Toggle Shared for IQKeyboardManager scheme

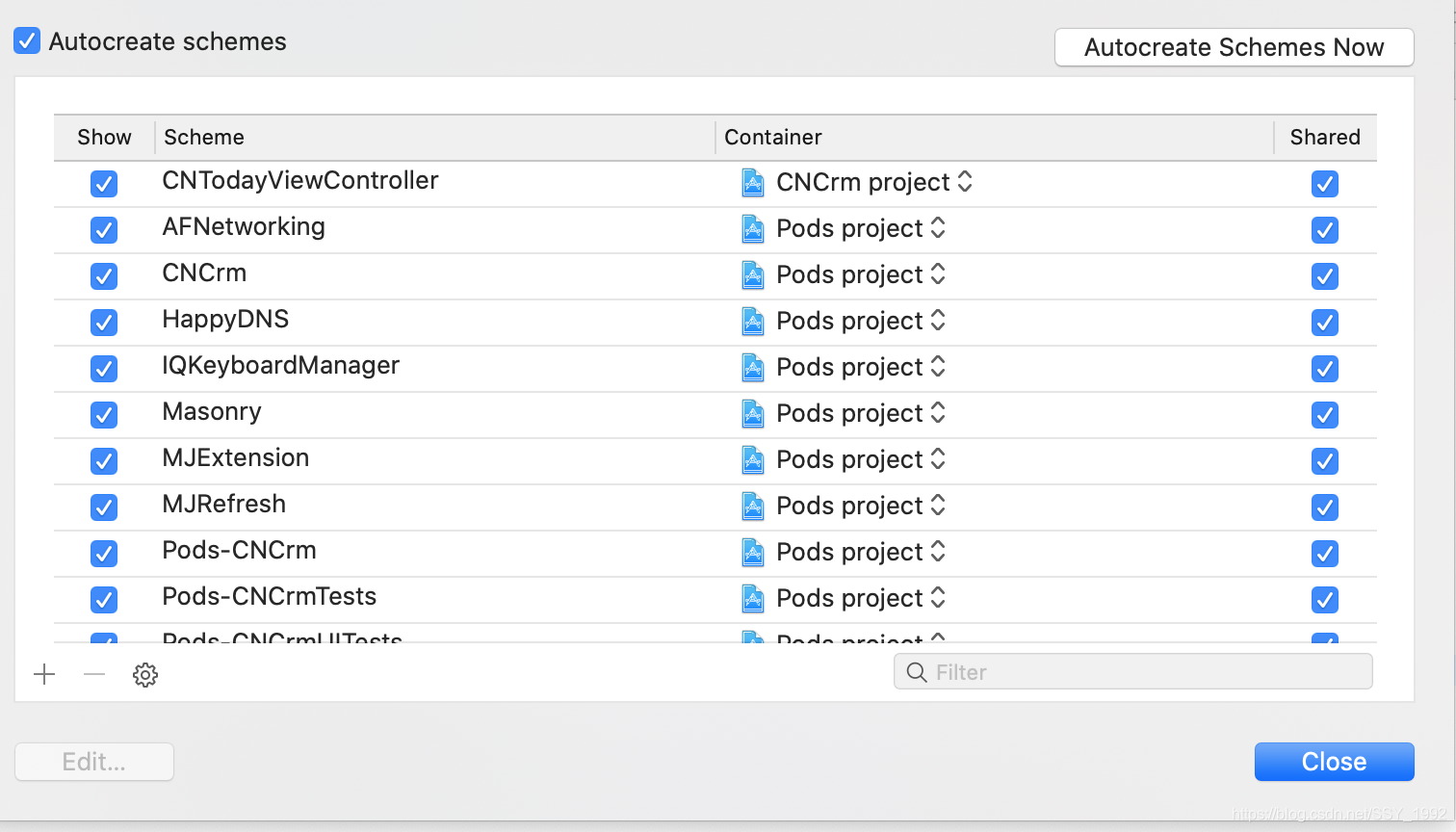(x=1325, y=369)
